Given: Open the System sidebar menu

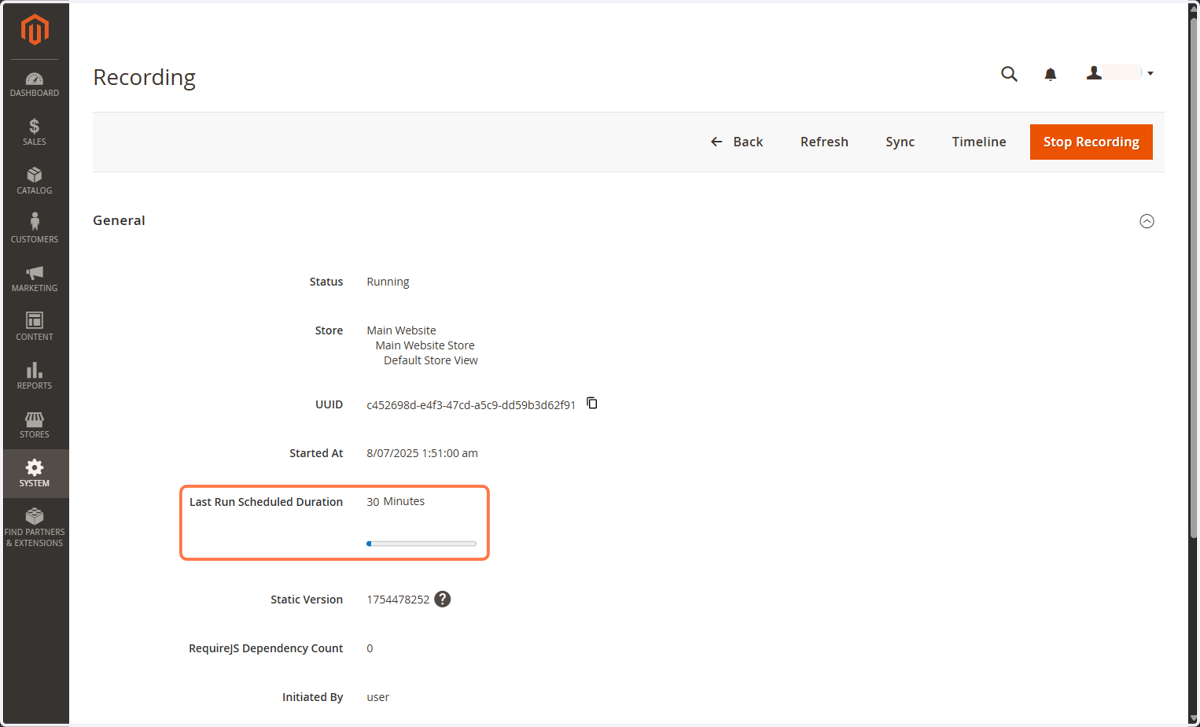Looking at the screenshot, I should (x=35, y=474).
